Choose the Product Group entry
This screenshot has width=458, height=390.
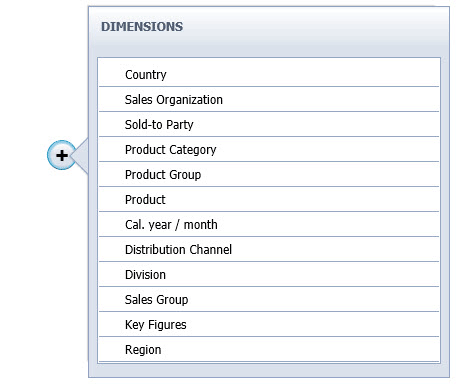click(x=269, y=174)
